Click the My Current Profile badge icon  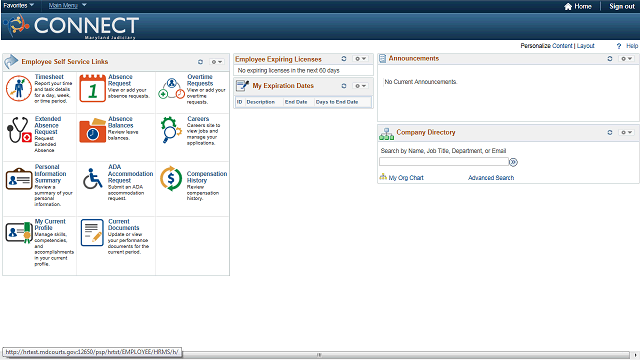coord(19,232)
